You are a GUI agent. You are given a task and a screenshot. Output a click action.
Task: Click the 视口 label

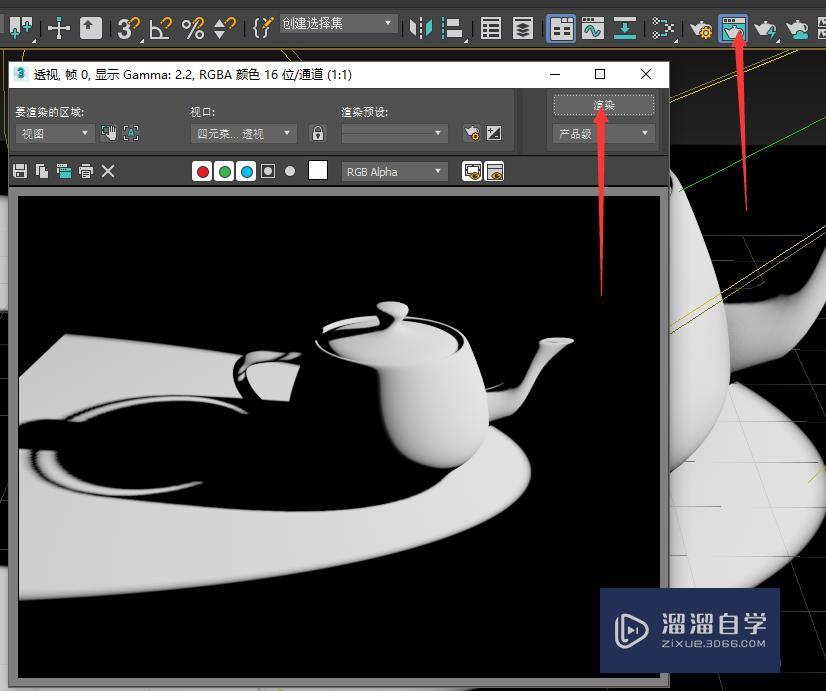click(x=203, y=112)
